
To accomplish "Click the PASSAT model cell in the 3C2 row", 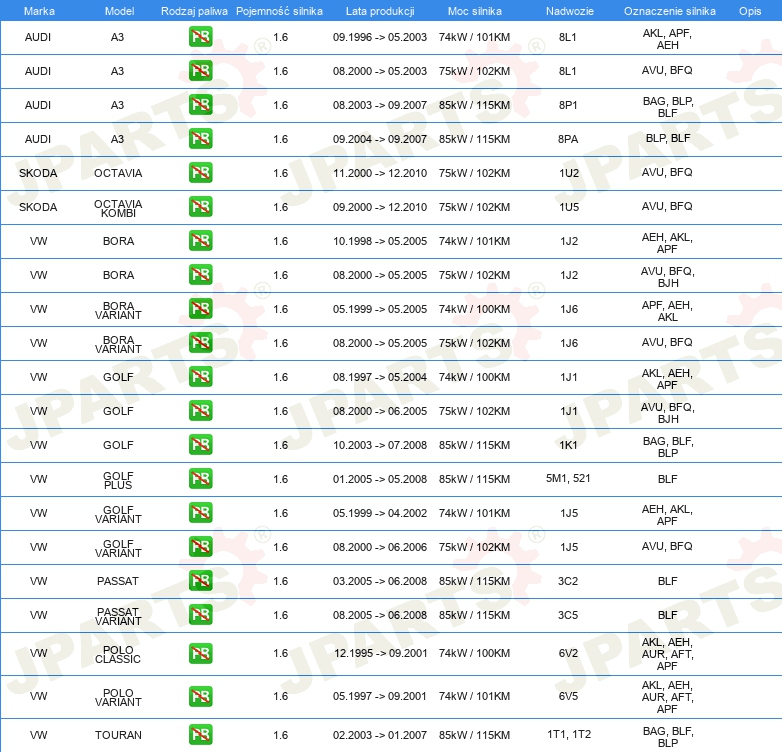I will click(118, 581).
